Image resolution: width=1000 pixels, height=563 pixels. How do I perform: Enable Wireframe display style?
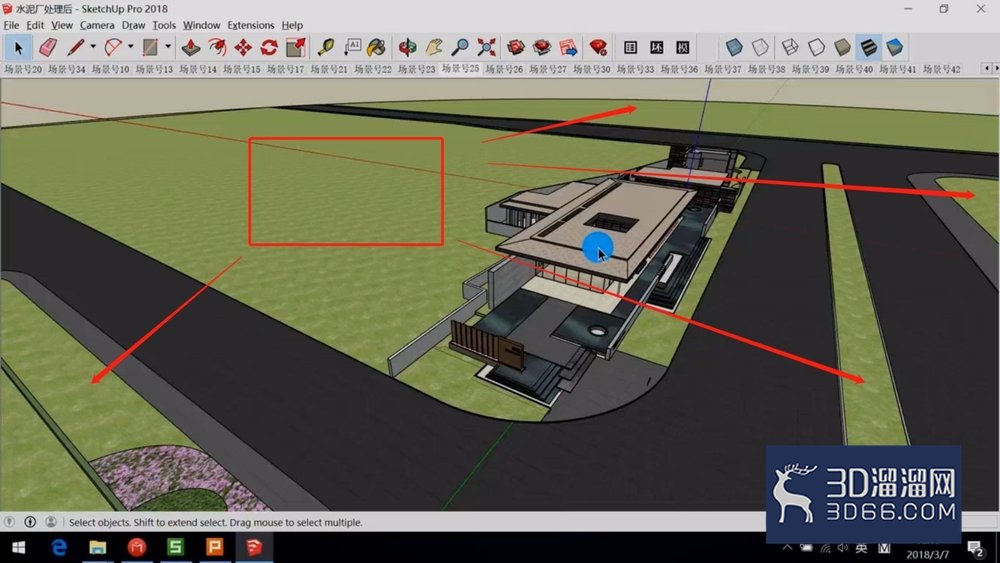point(790,47)
